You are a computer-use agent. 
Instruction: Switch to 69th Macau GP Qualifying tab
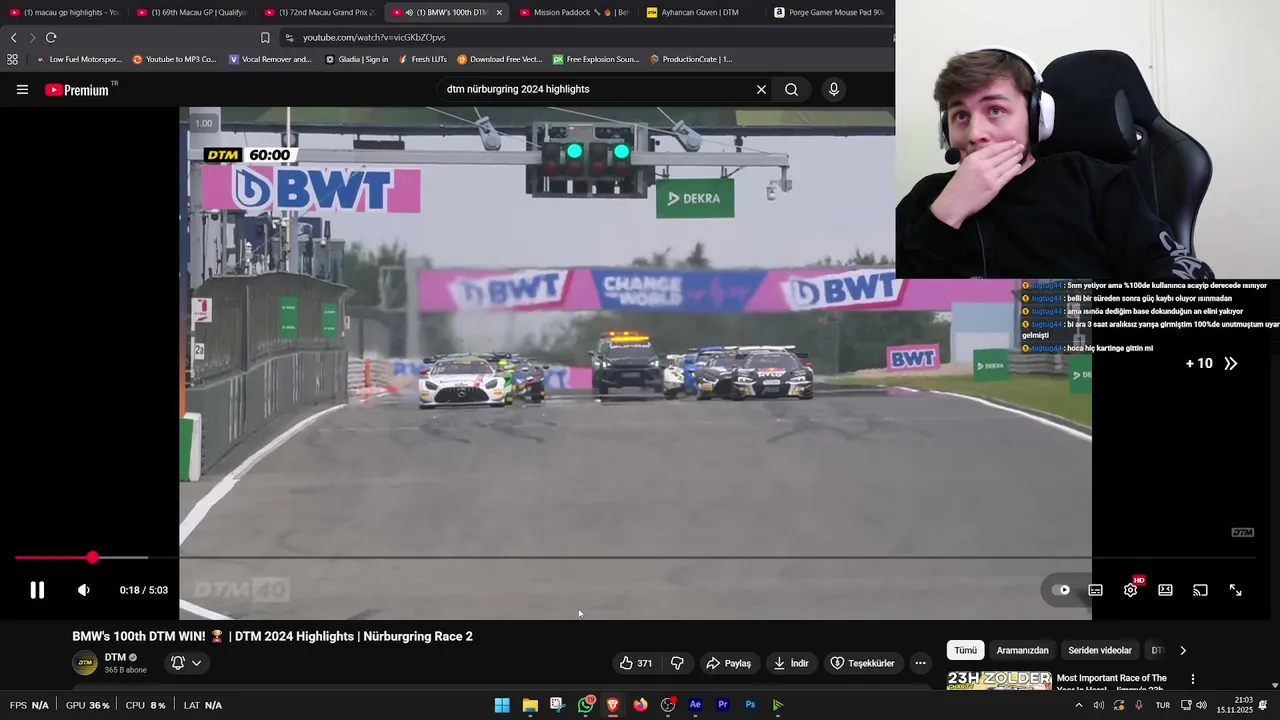(x=192, y=12)
